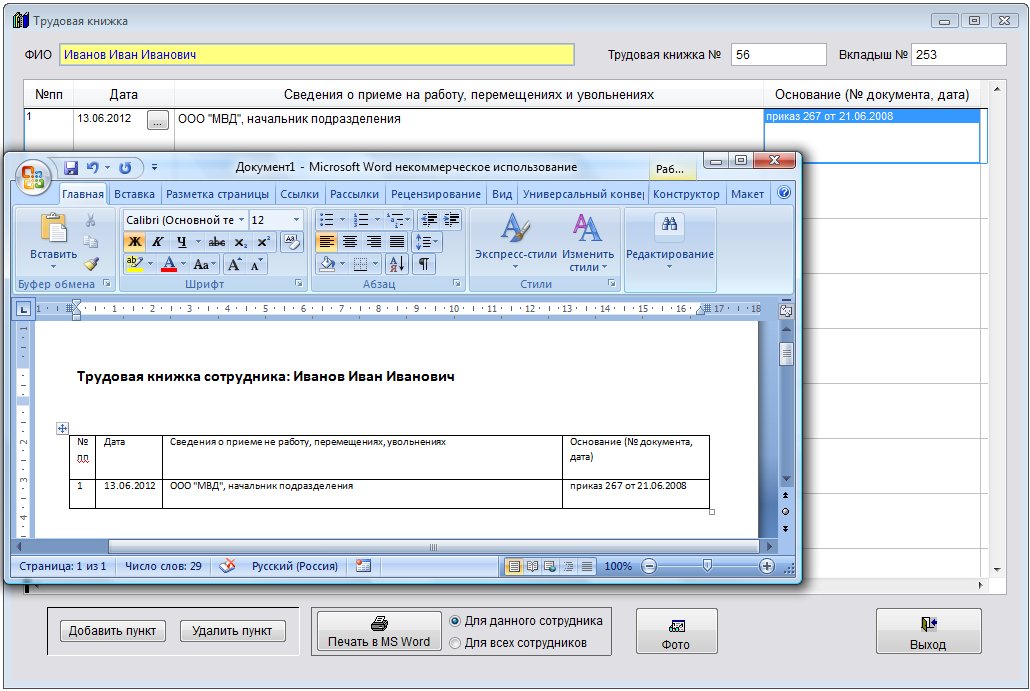This screenshot has height=691, width=1030.
Task: Open Word help question mark icon
Action: (784, 192)
